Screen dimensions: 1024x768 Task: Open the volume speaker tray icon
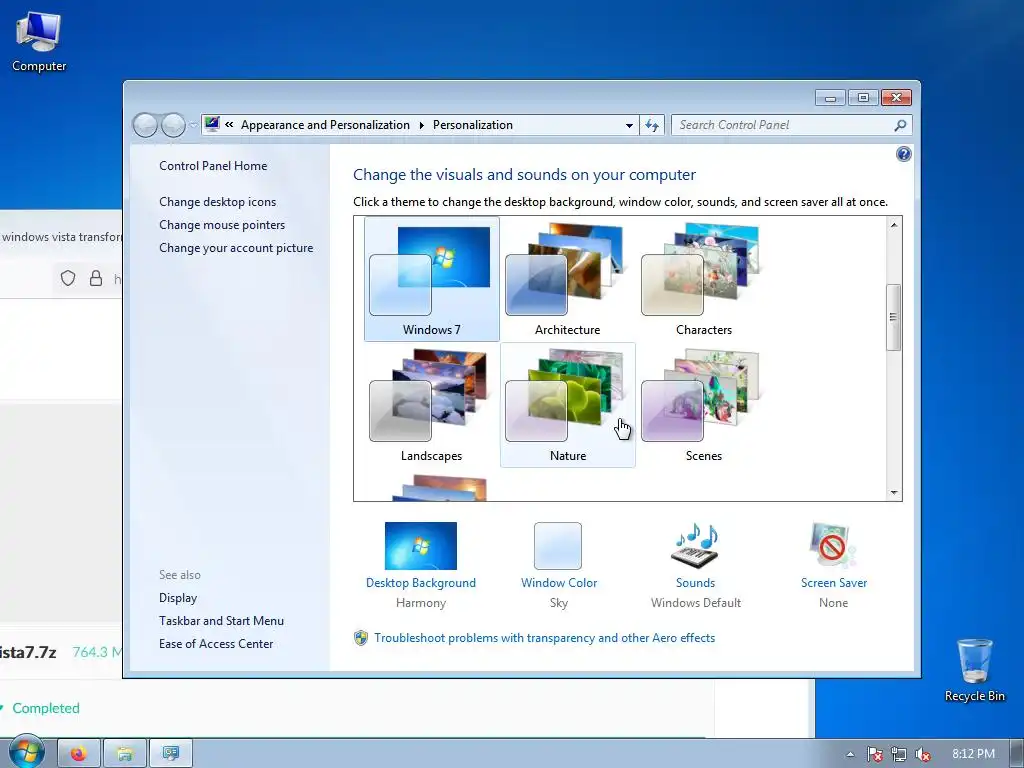923,754
